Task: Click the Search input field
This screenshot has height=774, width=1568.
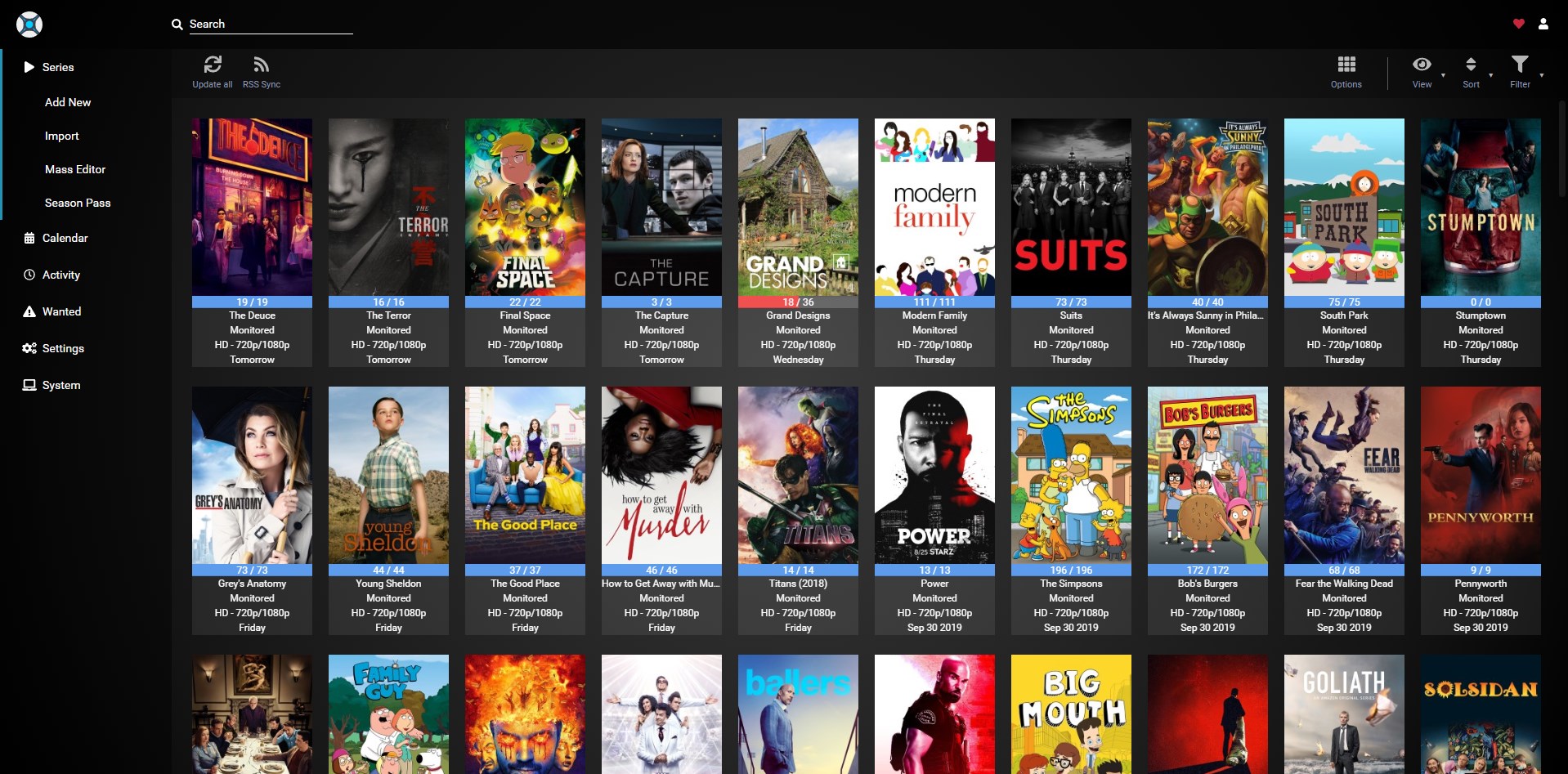Action: point(270,25)
